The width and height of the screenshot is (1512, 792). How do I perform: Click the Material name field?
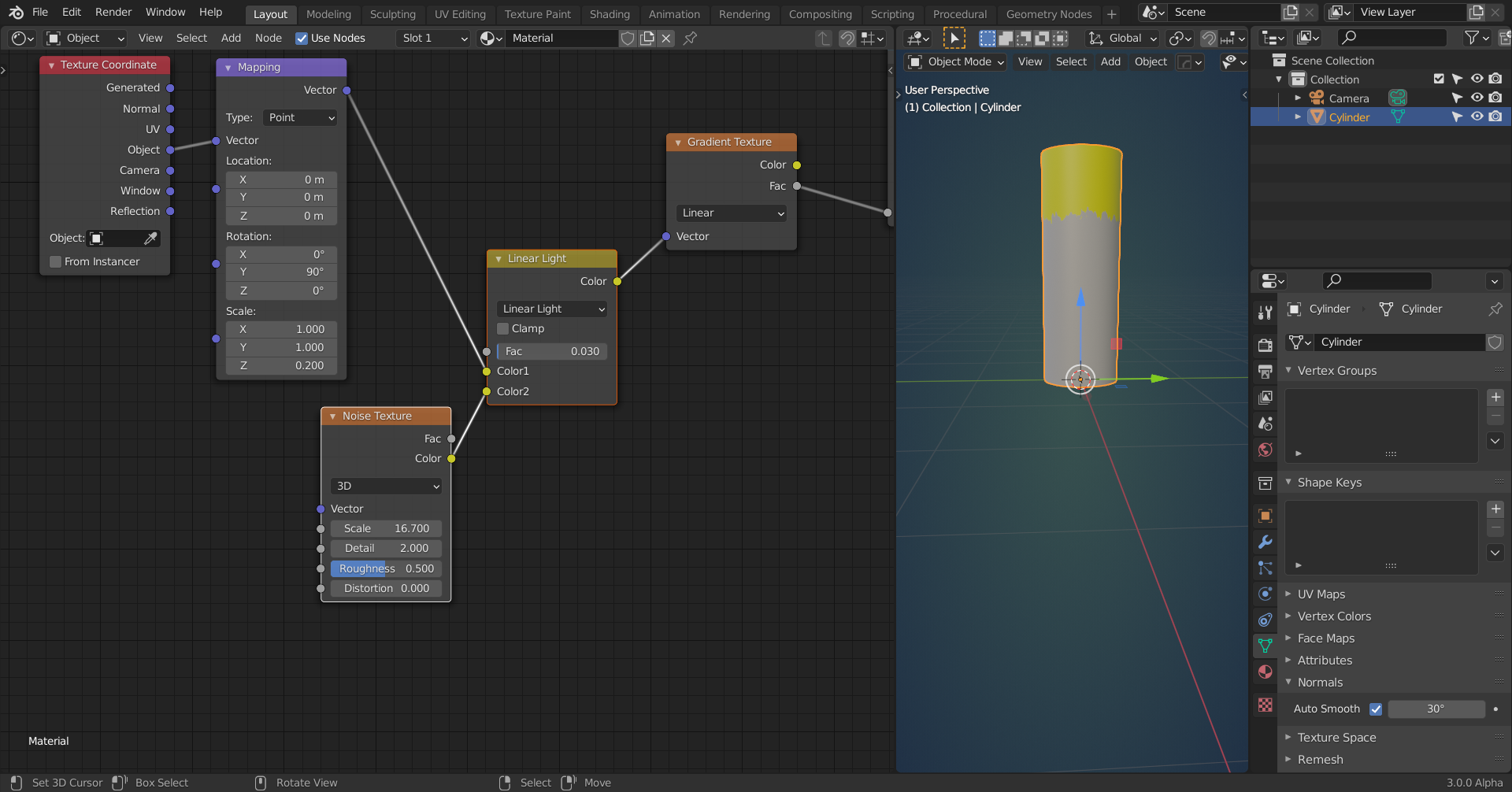point(562,38)
